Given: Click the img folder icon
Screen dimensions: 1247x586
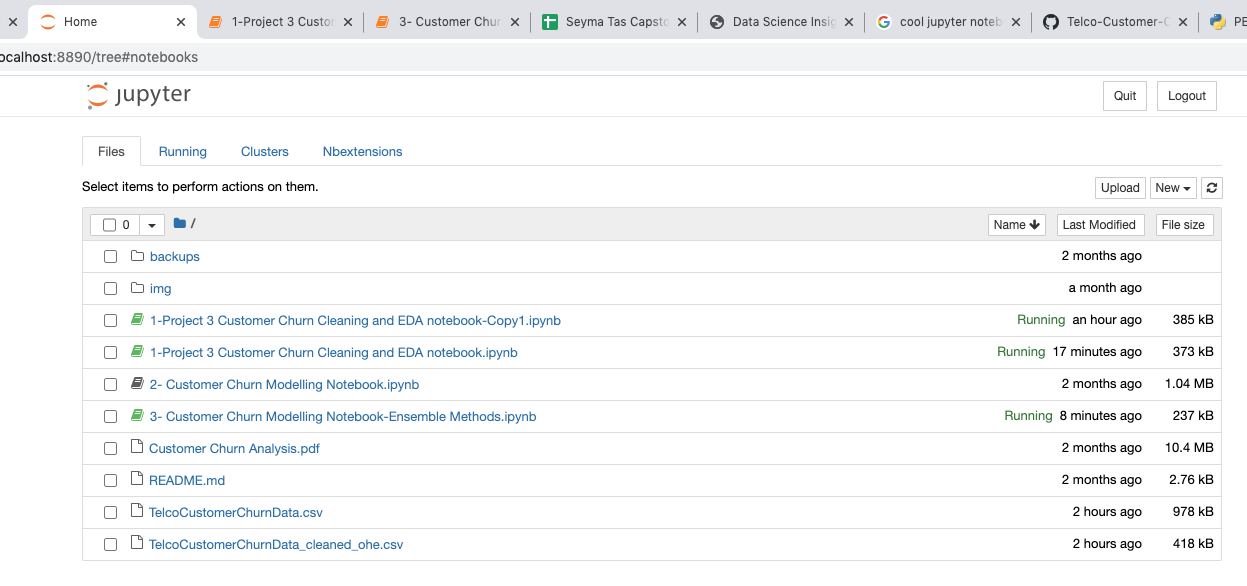Looking at the screenshot, I should pyautogui.click(x=138, y=289).
